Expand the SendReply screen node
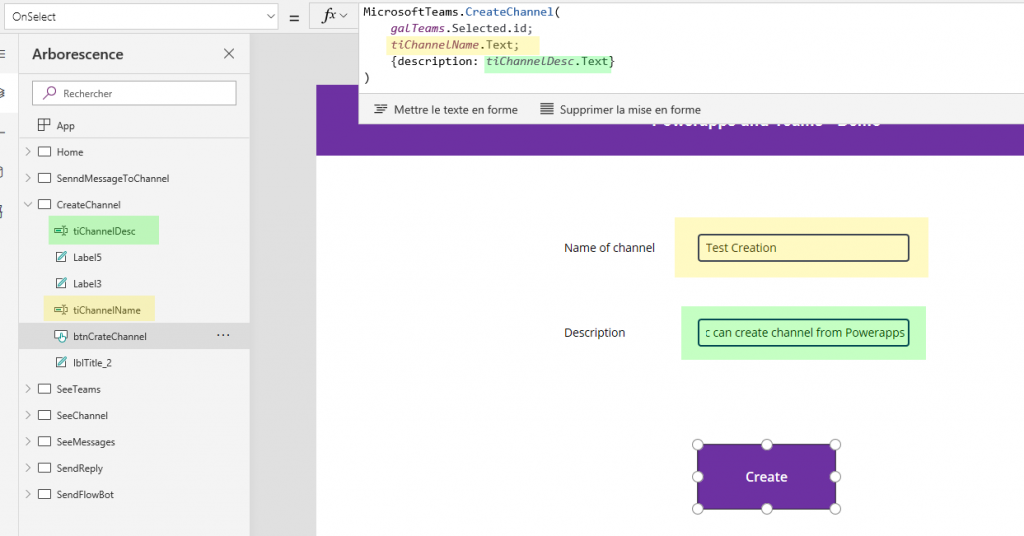The height and width of the screenshot is (536, 1024). click(28, 467)
